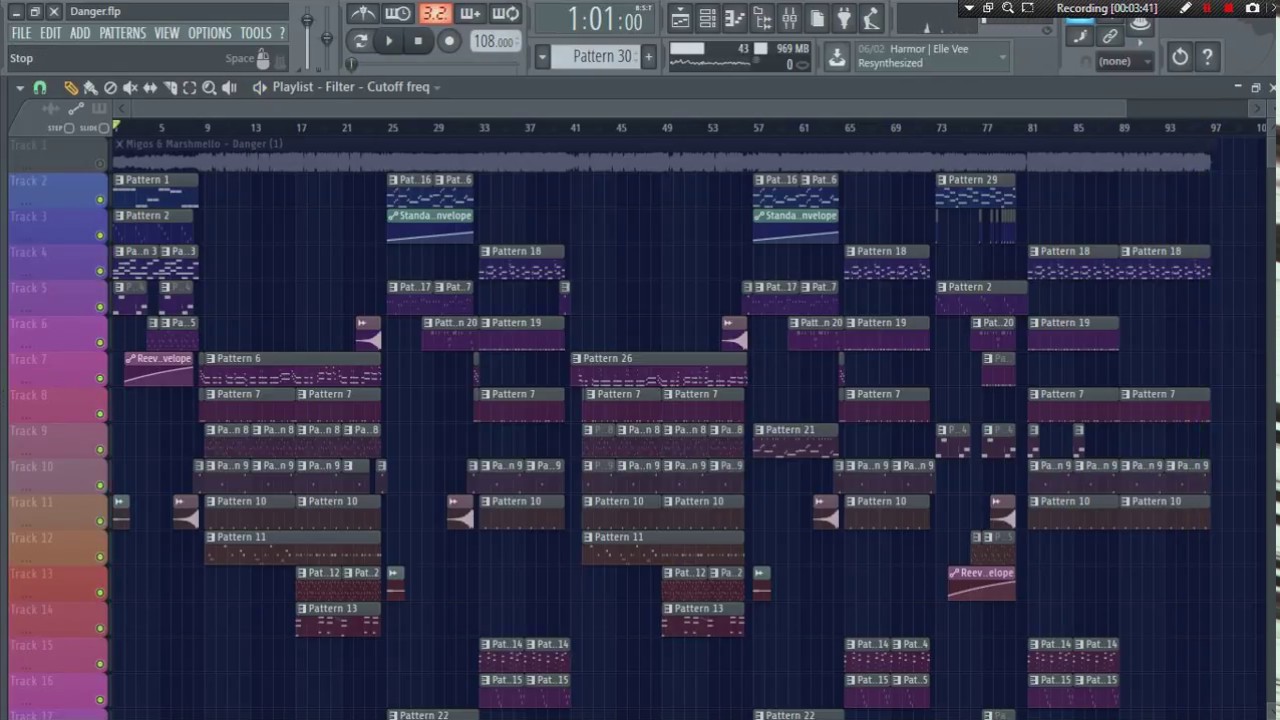The image size is (1280, 720).
Task: Select the Slice tool
Action: tap(170, 88)
